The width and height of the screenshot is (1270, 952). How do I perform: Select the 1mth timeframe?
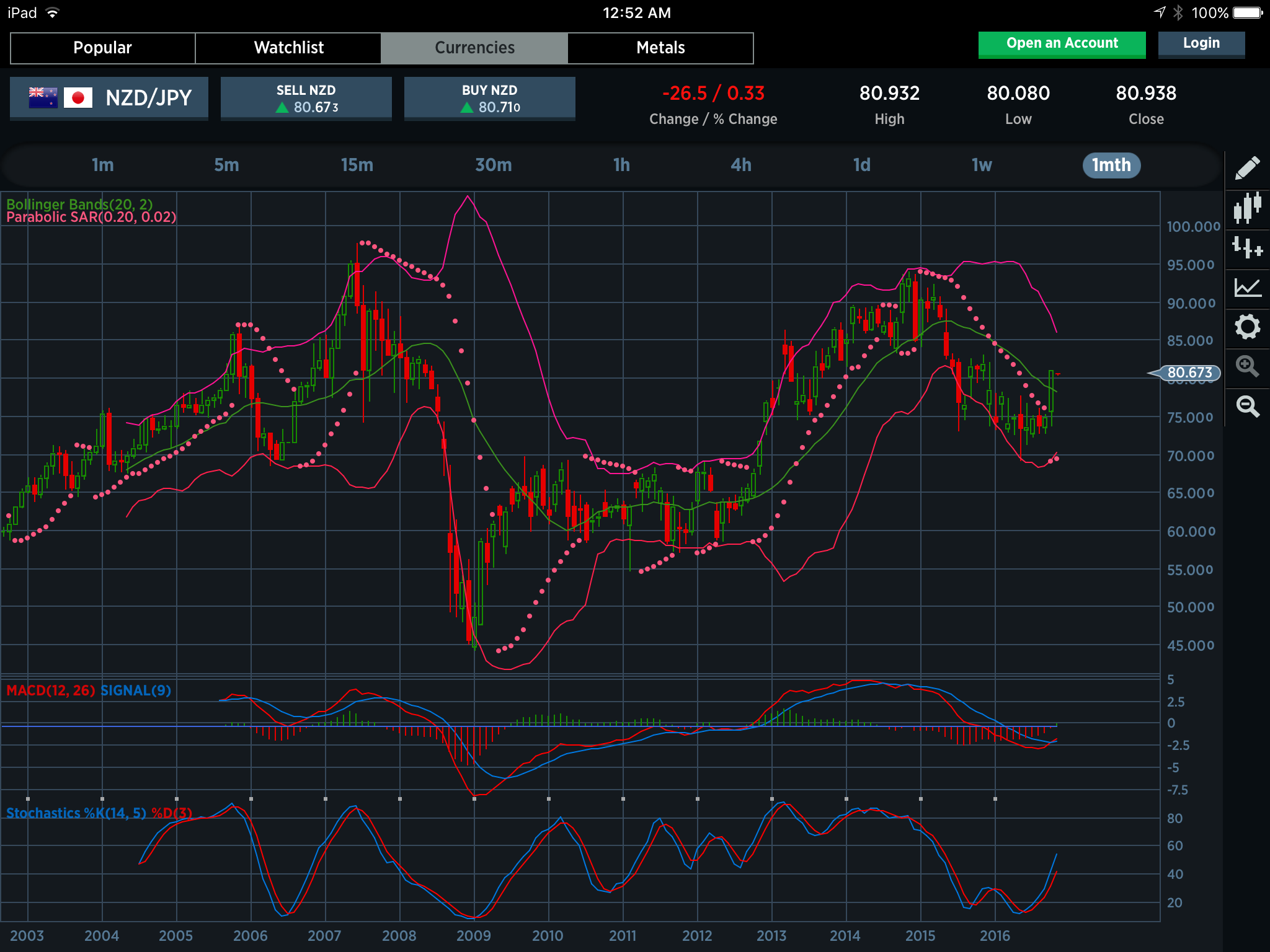click(x=1111, y=165)
